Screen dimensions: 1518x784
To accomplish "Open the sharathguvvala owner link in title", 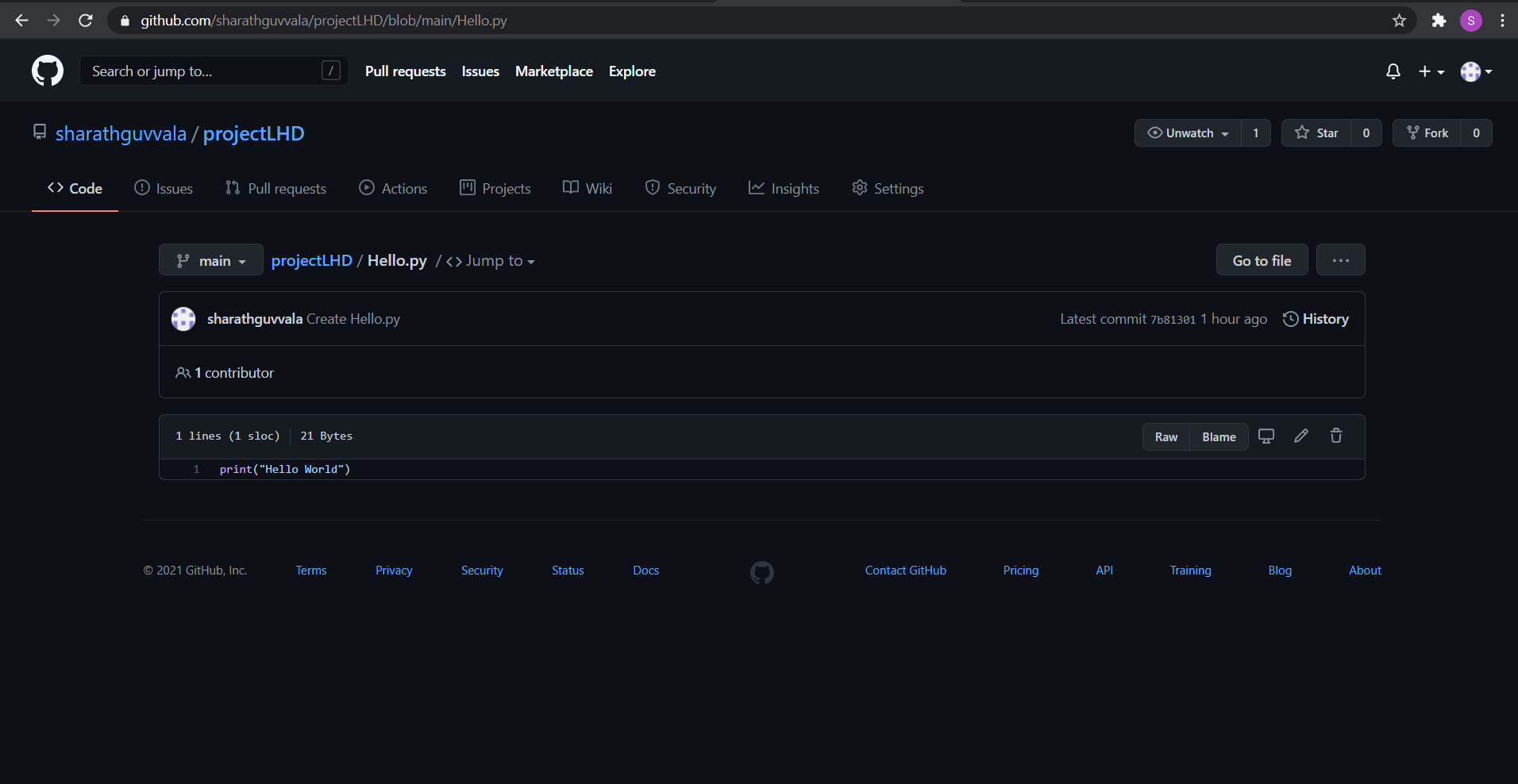I will (x=121, y=133).
